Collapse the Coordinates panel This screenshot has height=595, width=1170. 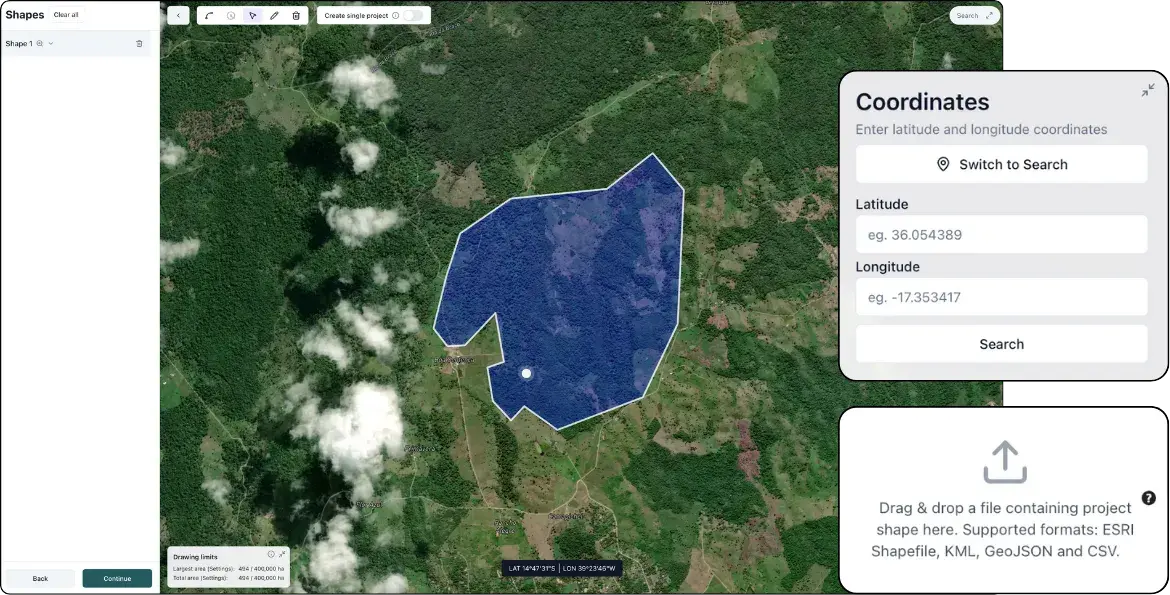coord(1148,89)
